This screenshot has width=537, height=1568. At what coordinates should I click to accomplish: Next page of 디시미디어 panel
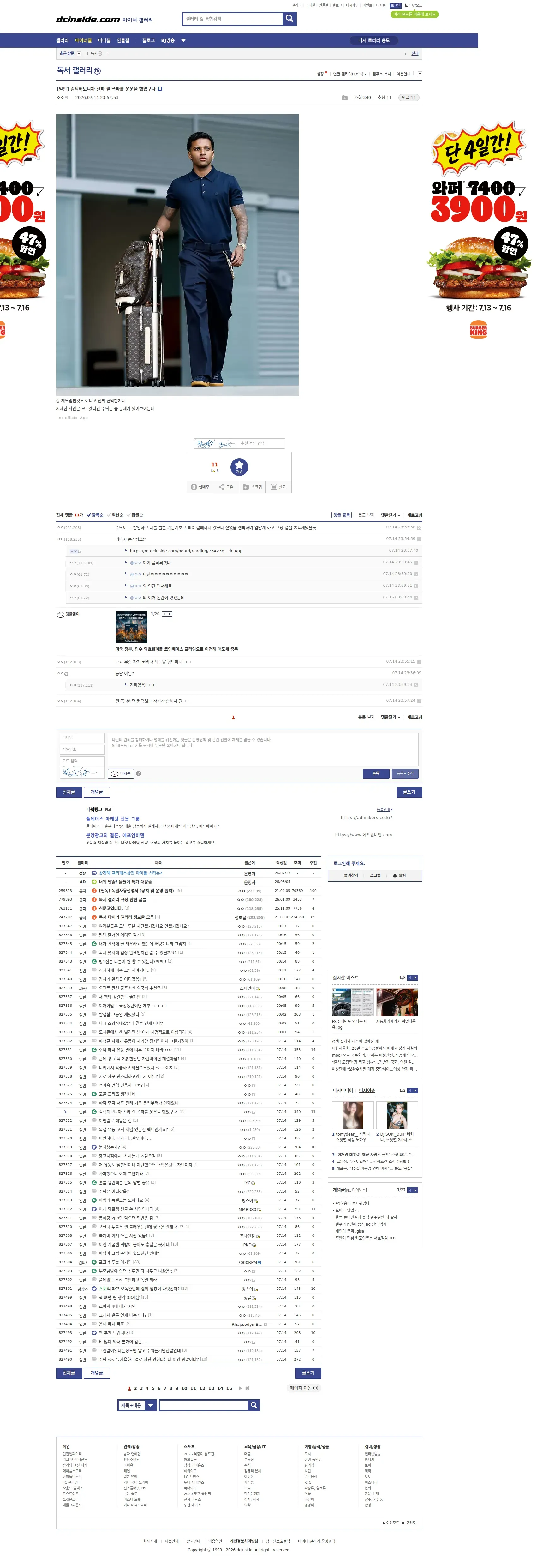415,1090
